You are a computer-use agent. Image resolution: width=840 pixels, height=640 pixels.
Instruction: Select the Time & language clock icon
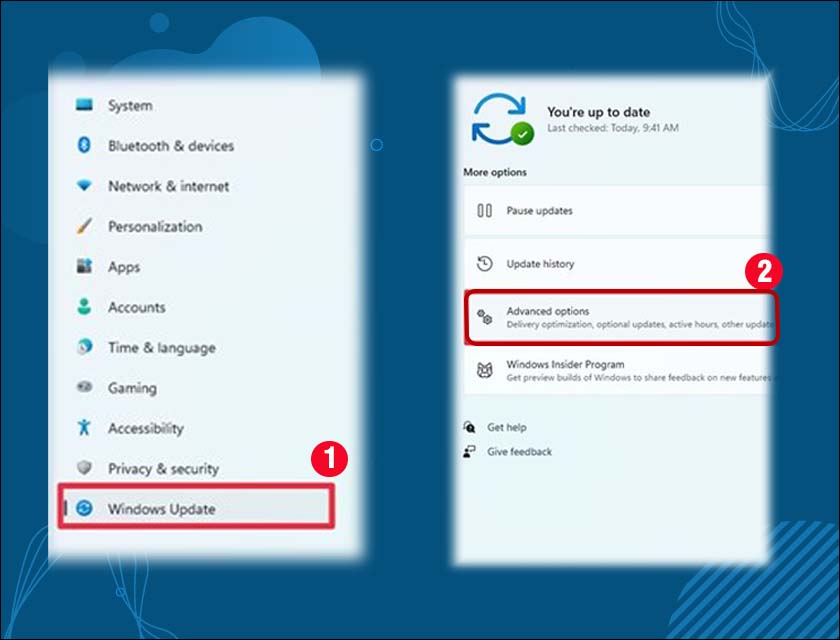tap(88, 347)
